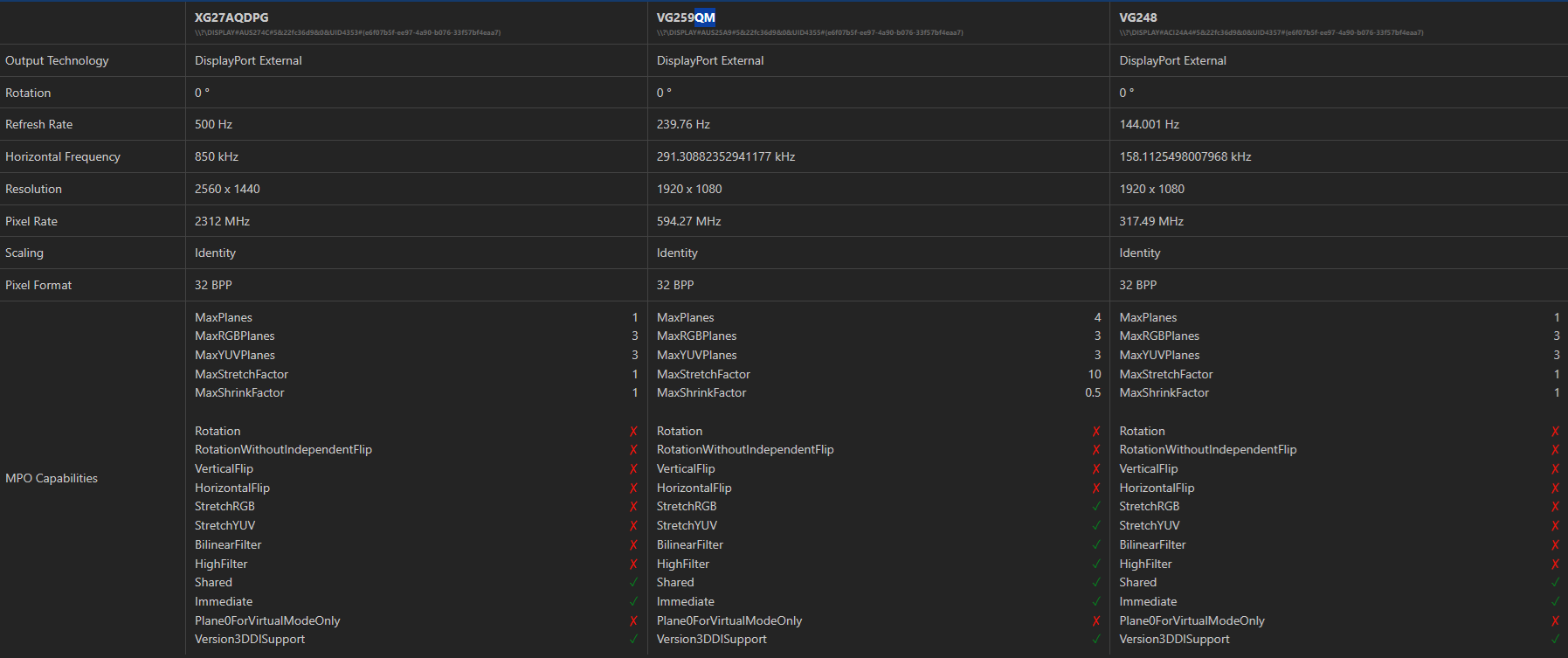Image resolution: width=1568 pixels, height=658 pixels.
Task: Click the device path under the XG27AQDPG header
Action: tap(348, 33)
